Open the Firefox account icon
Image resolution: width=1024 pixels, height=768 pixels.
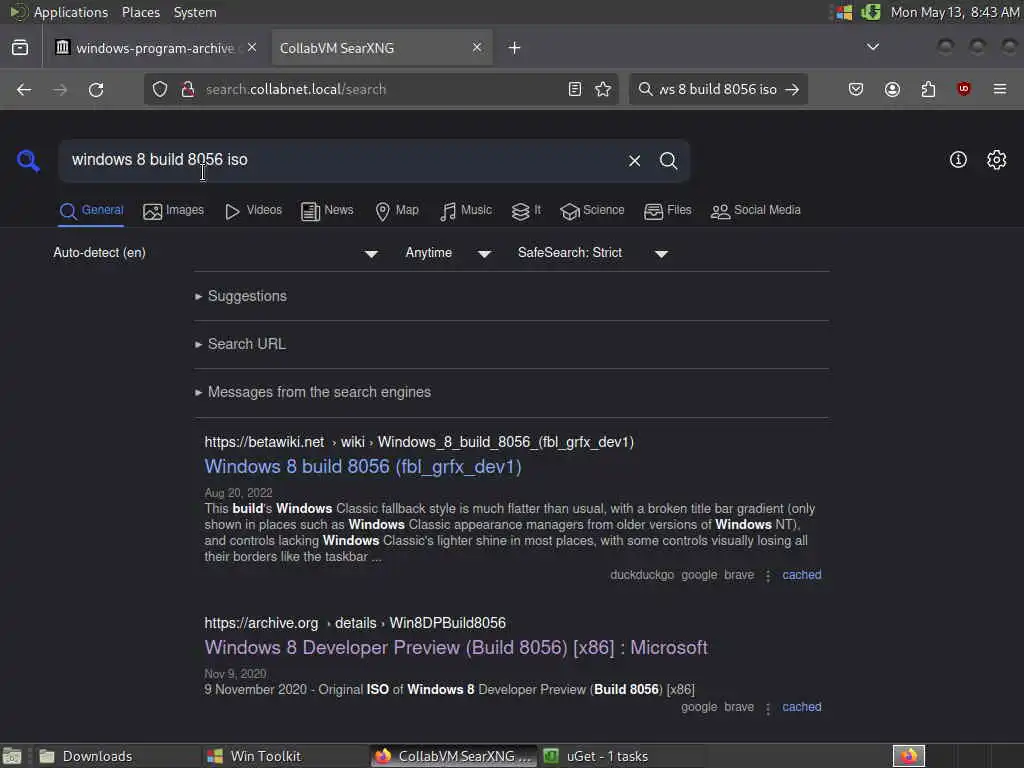click(892, 89)
